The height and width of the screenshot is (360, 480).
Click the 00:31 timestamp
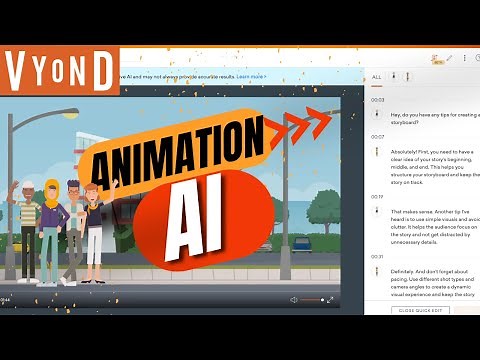coord(377,257)
